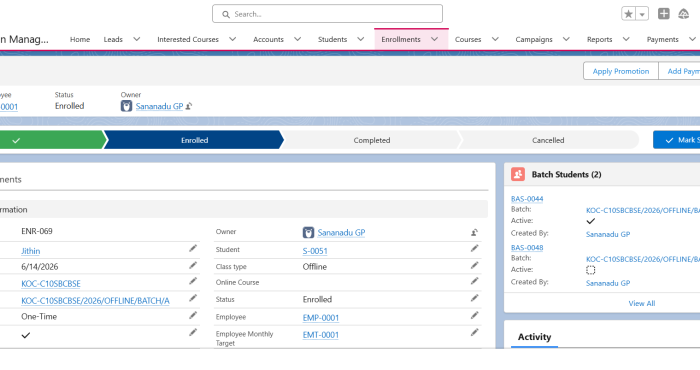Open the Accounts tab

(268, 39)
